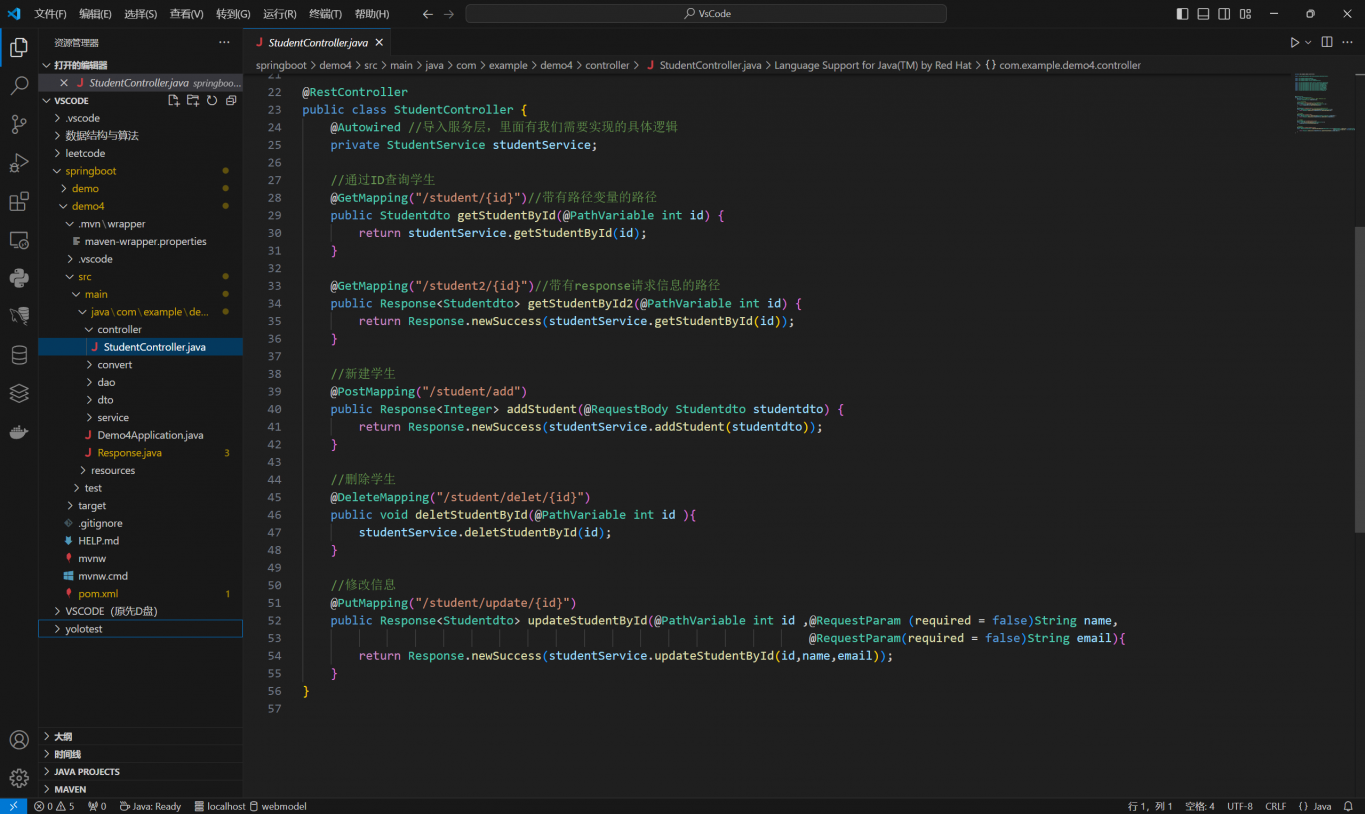Toggle secondary side bar visibility
Viewport: 1365px width, 814px height.
pos(1224,14)
